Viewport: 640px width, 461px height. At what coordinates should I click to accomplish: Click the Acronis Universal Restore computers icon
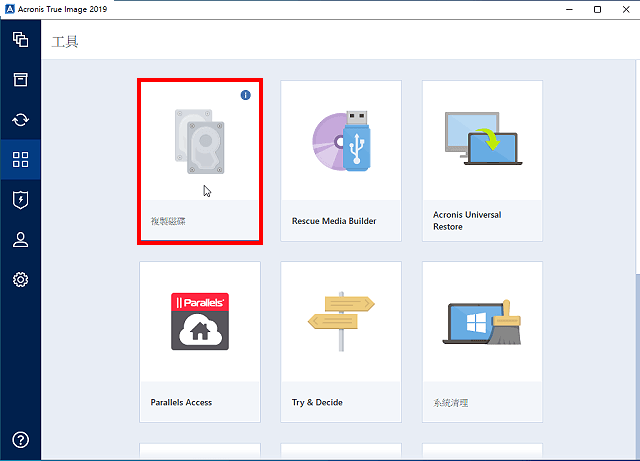(x=482, y=140)
